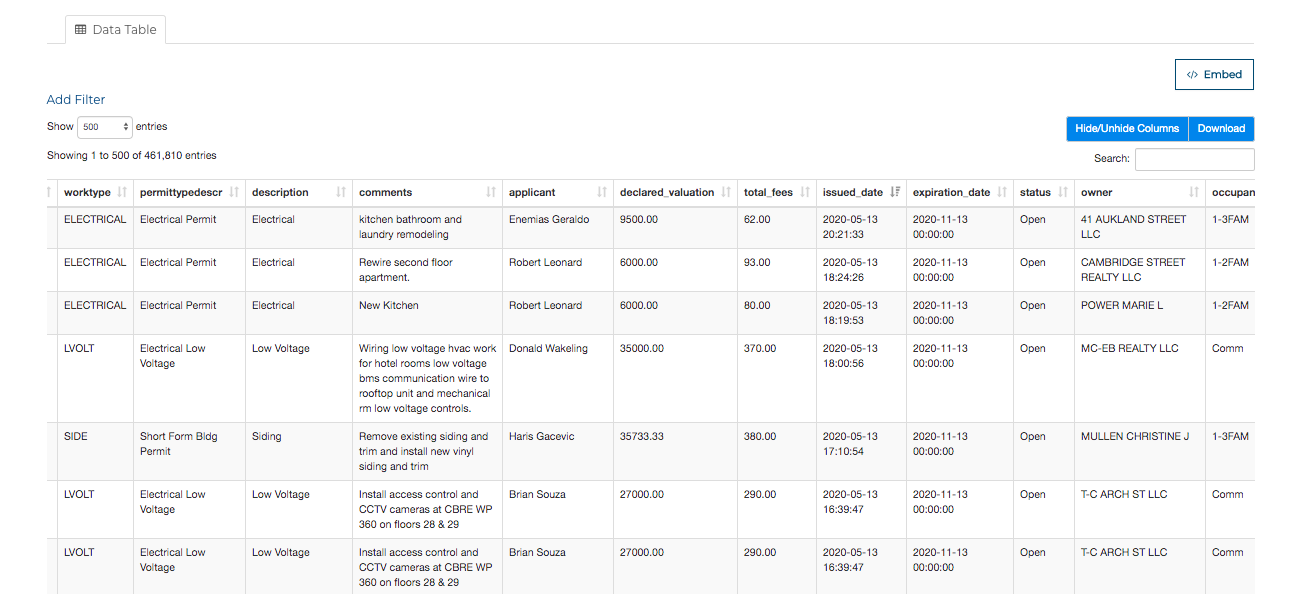Sort expiration_date column using arrow icon

click(1002, 192)
